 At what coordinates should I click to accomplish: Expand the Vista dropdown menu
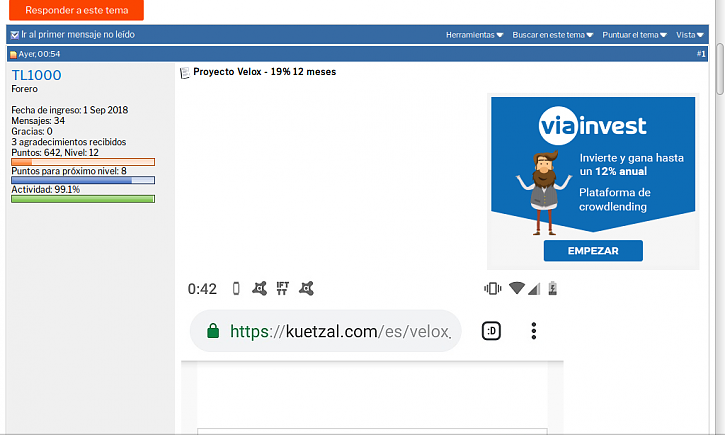coord(689,35)
